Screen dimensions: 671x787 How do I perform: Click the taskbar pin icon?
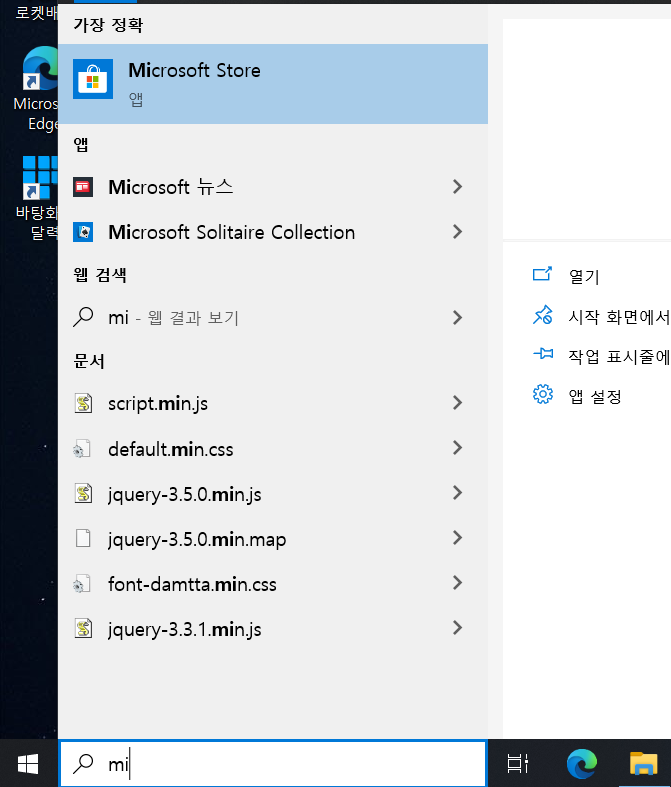(543, 354)
